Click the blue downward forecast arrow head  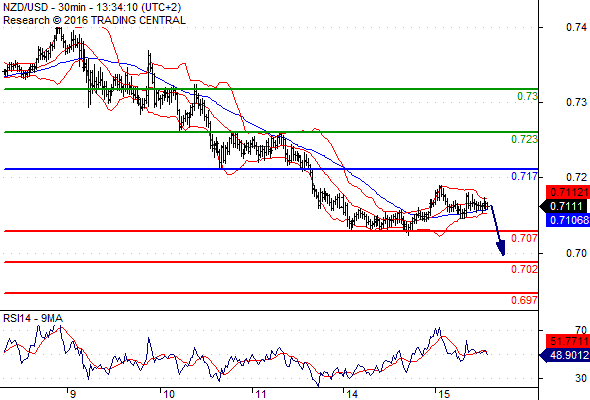click(501, 249)
